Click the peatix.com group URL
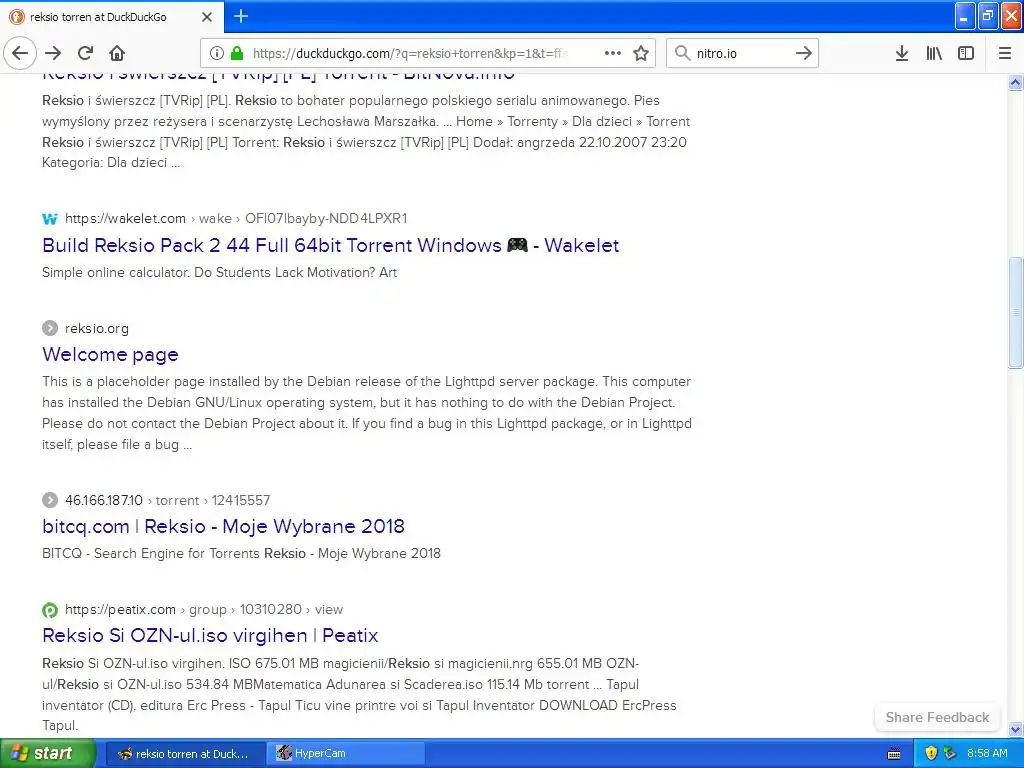The image size is (1024, 768). click(204, 609)
